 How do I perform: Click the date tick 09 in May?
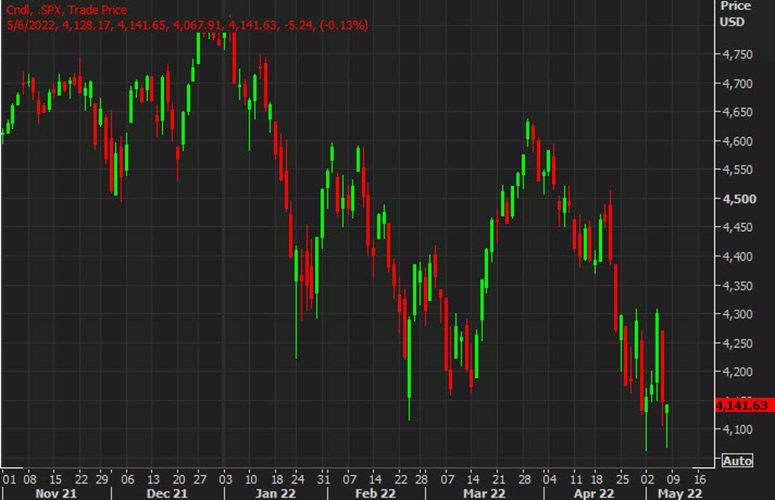click(673, 479)
